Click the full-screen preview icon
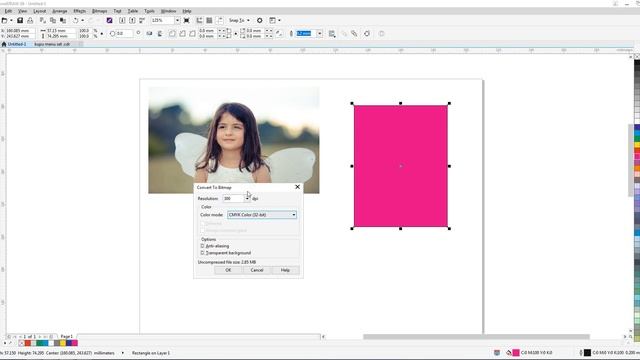 187,20
